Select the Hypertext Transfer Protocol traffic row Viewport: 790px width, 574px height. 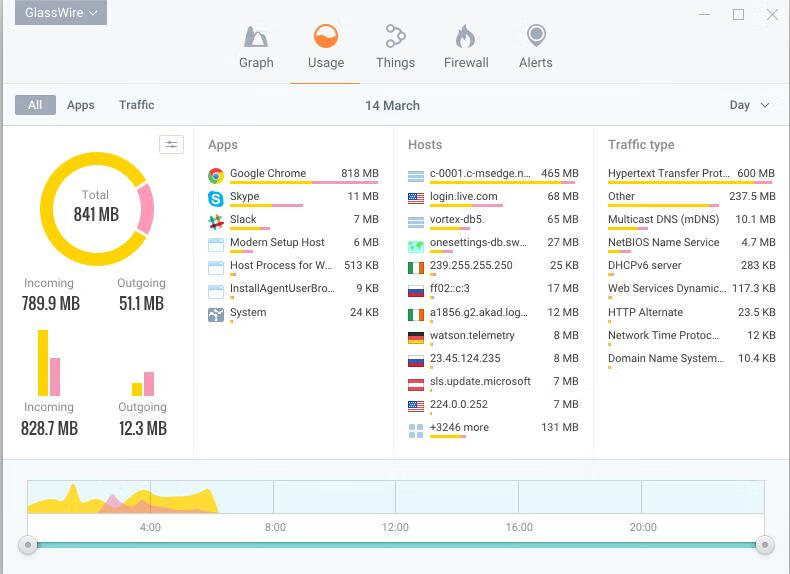668,174
